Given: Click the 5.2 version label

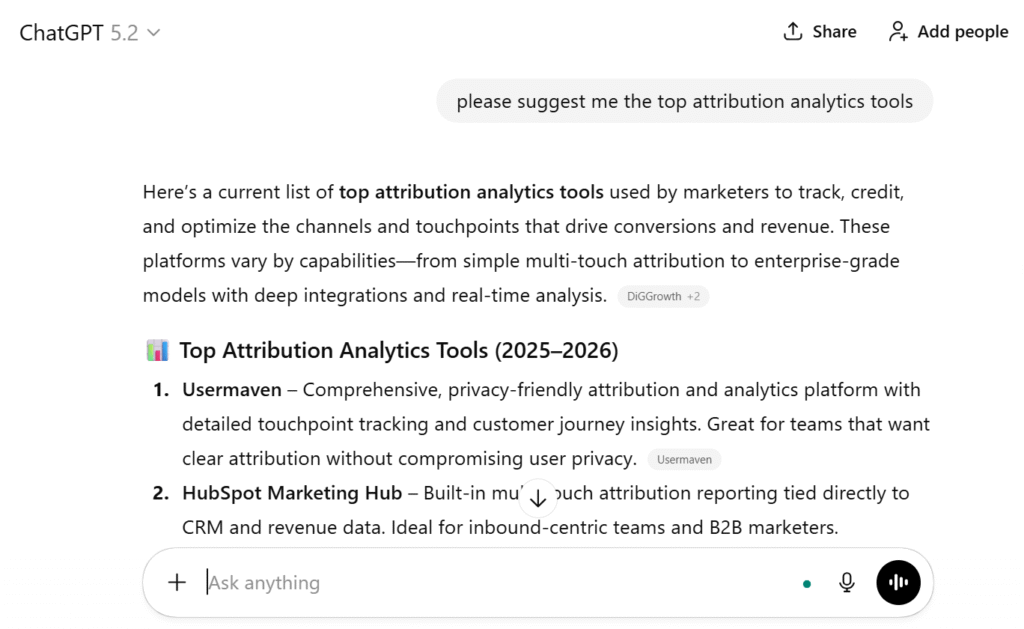Looking at the screenshot, I should [123, 31].
